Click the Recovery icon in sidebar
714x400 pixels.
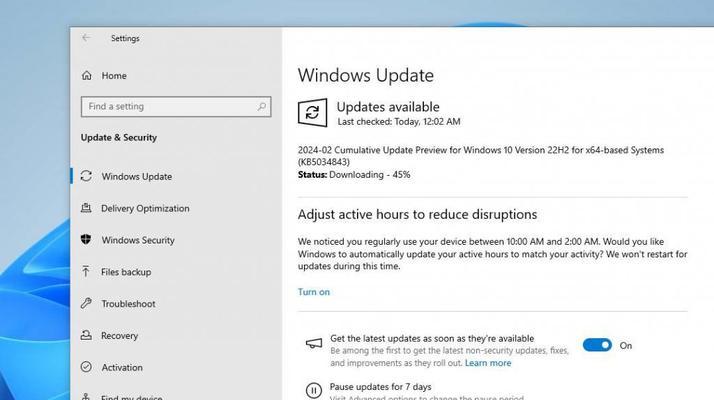tap(86, 335)
